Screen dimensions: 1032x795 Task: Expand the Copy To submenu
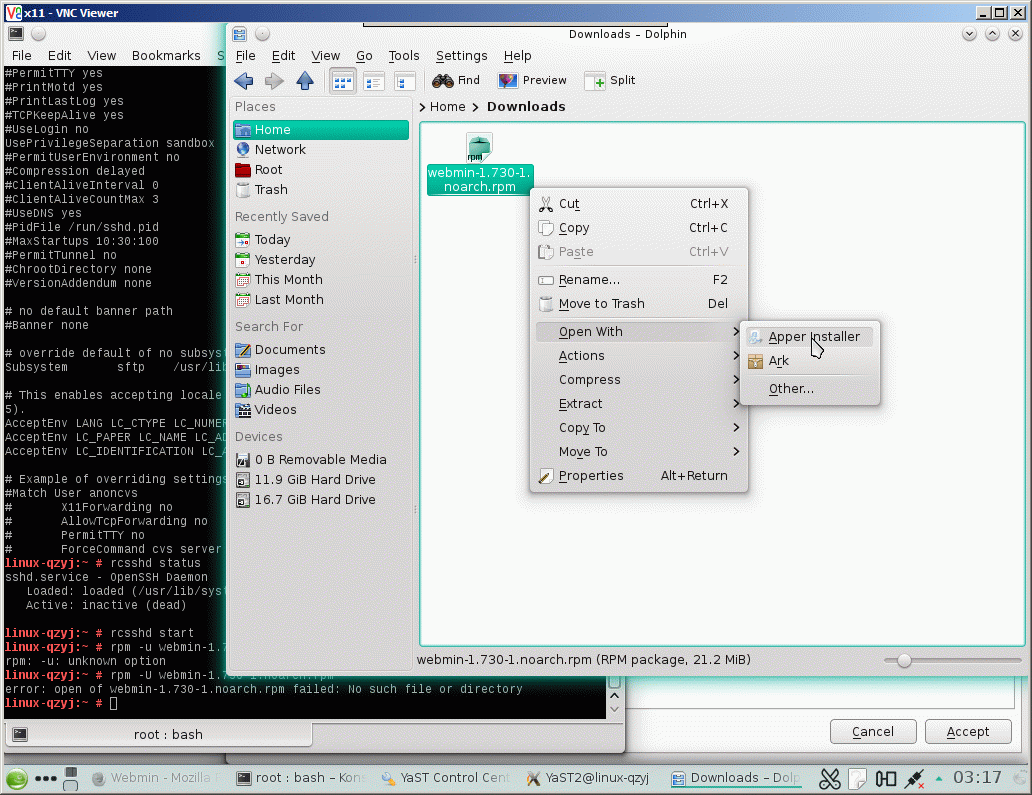(582, 428)
